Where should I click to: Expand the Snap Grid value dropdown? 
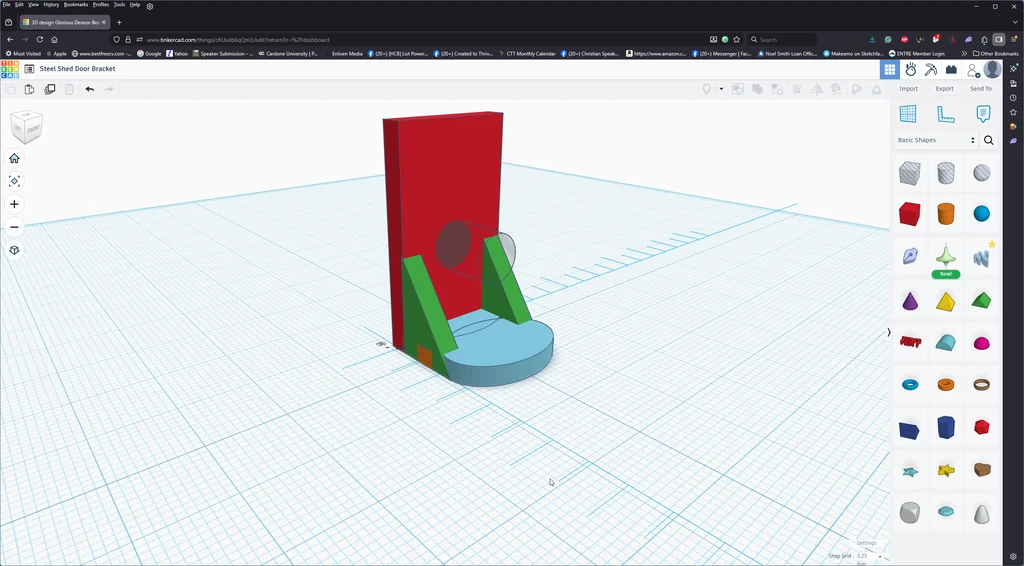[862, 556]
